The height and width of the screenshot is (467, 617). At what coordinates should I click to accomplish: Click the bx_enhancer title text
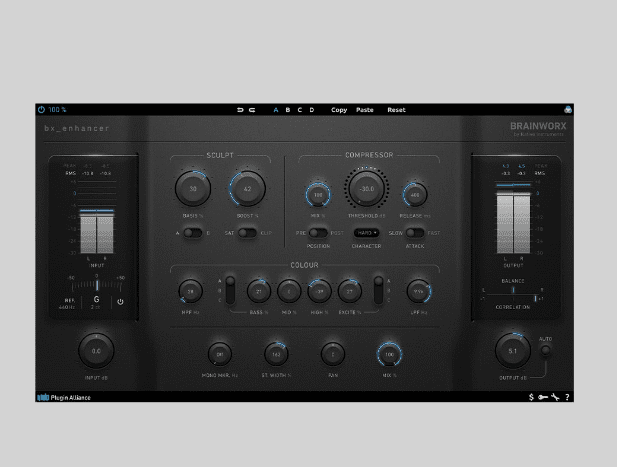76,128
